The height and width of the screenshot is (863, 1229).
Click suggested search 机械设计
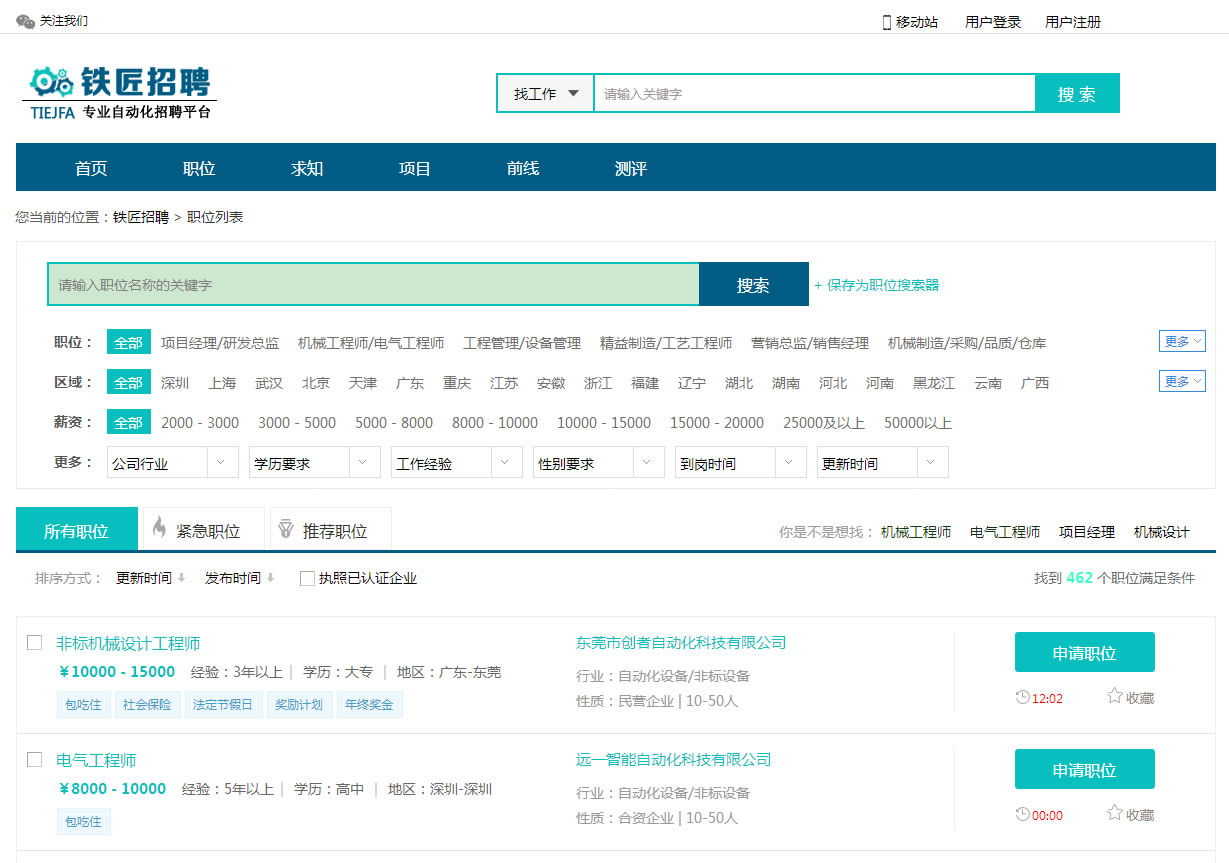[x=1162, y=532]
